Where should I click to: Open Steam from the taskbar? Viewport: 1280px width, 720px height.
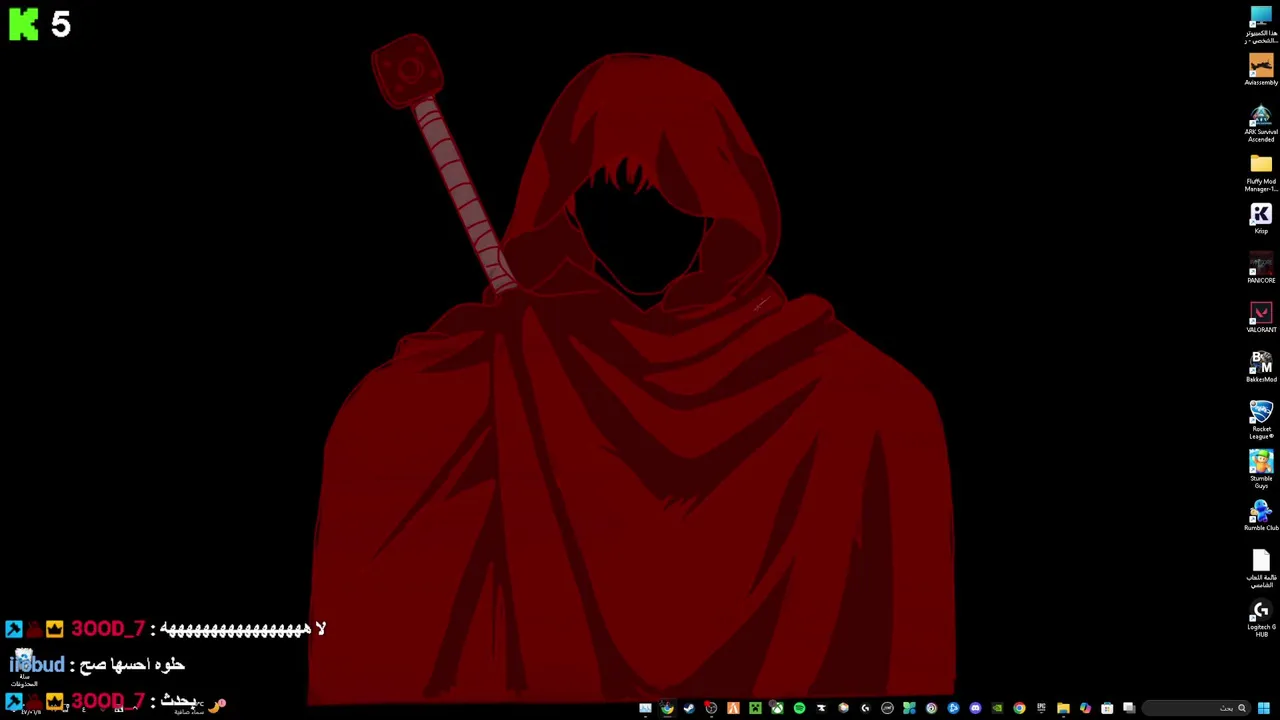point(688,708)
